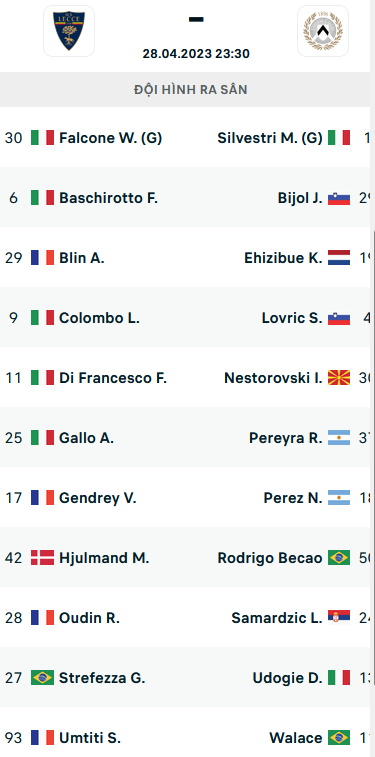Open the Lecce team crest
The width and height of the screenshot is (375, 757).
(69, 31)
